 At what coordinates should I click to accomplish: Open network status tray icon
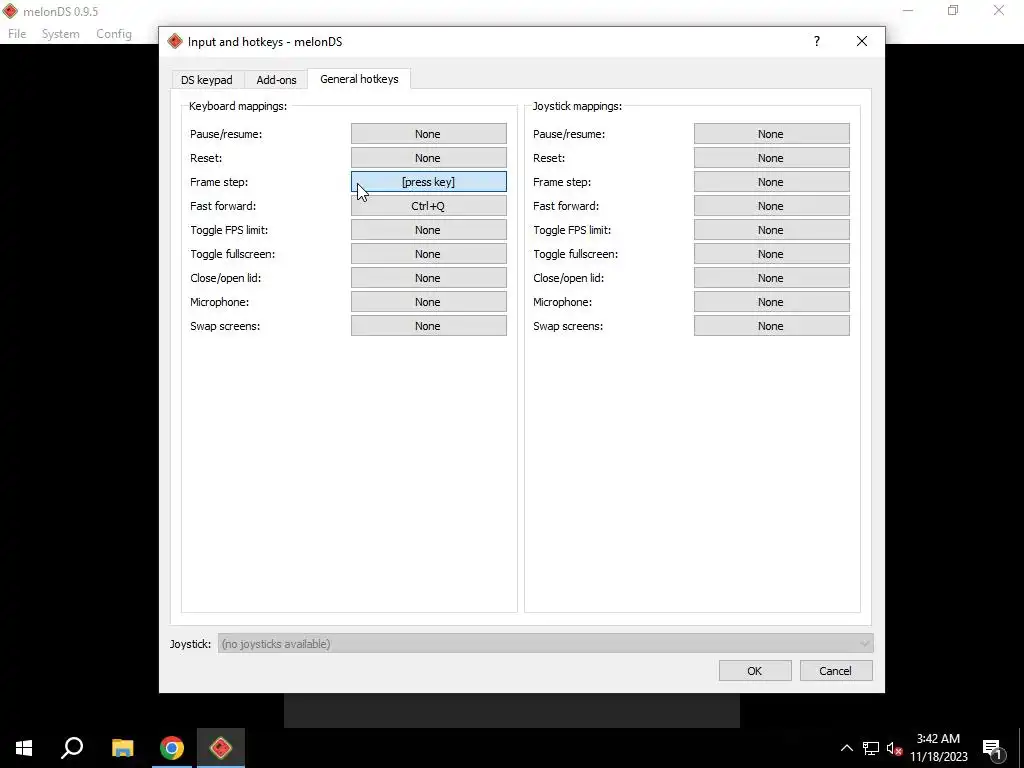click(x=871, y=748)
